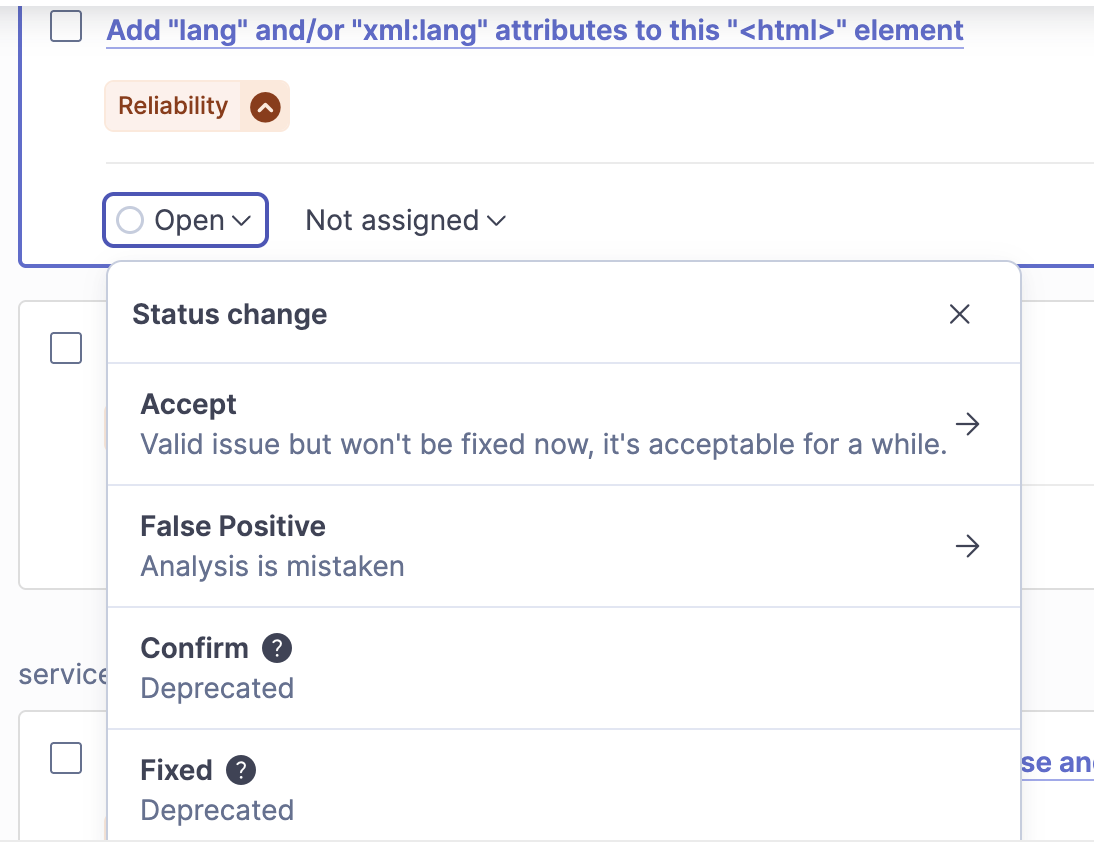The height and width of the screenshot is (866, 1094).
Task: Click the status circle icon inside the Open button
Action: pyautogui.click(x=131, y=220)
